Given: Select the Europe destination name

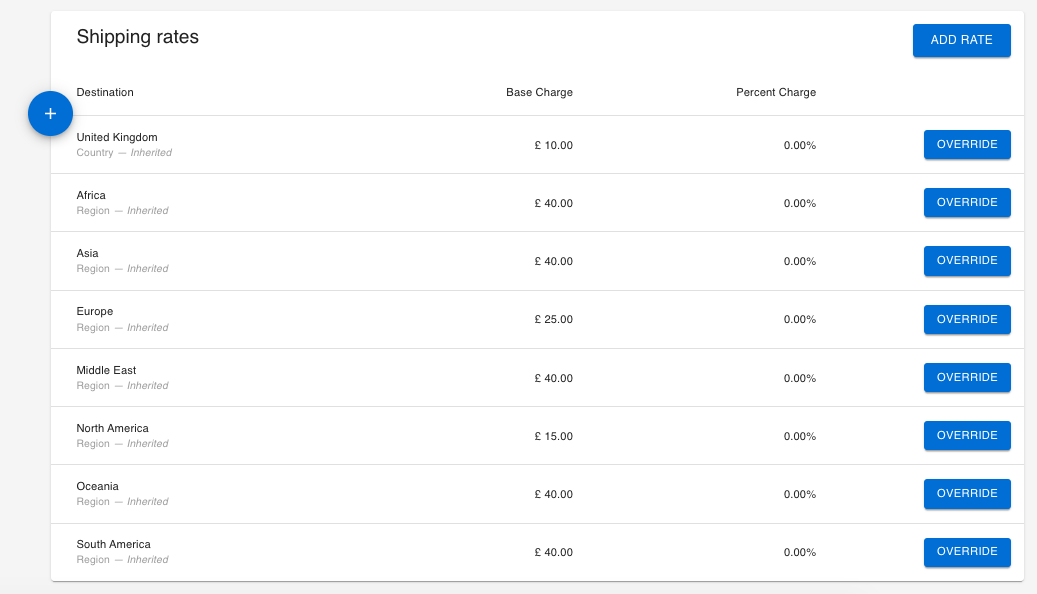Looking at the screenshot, I should pyautogui.click(x=95, y=312).
